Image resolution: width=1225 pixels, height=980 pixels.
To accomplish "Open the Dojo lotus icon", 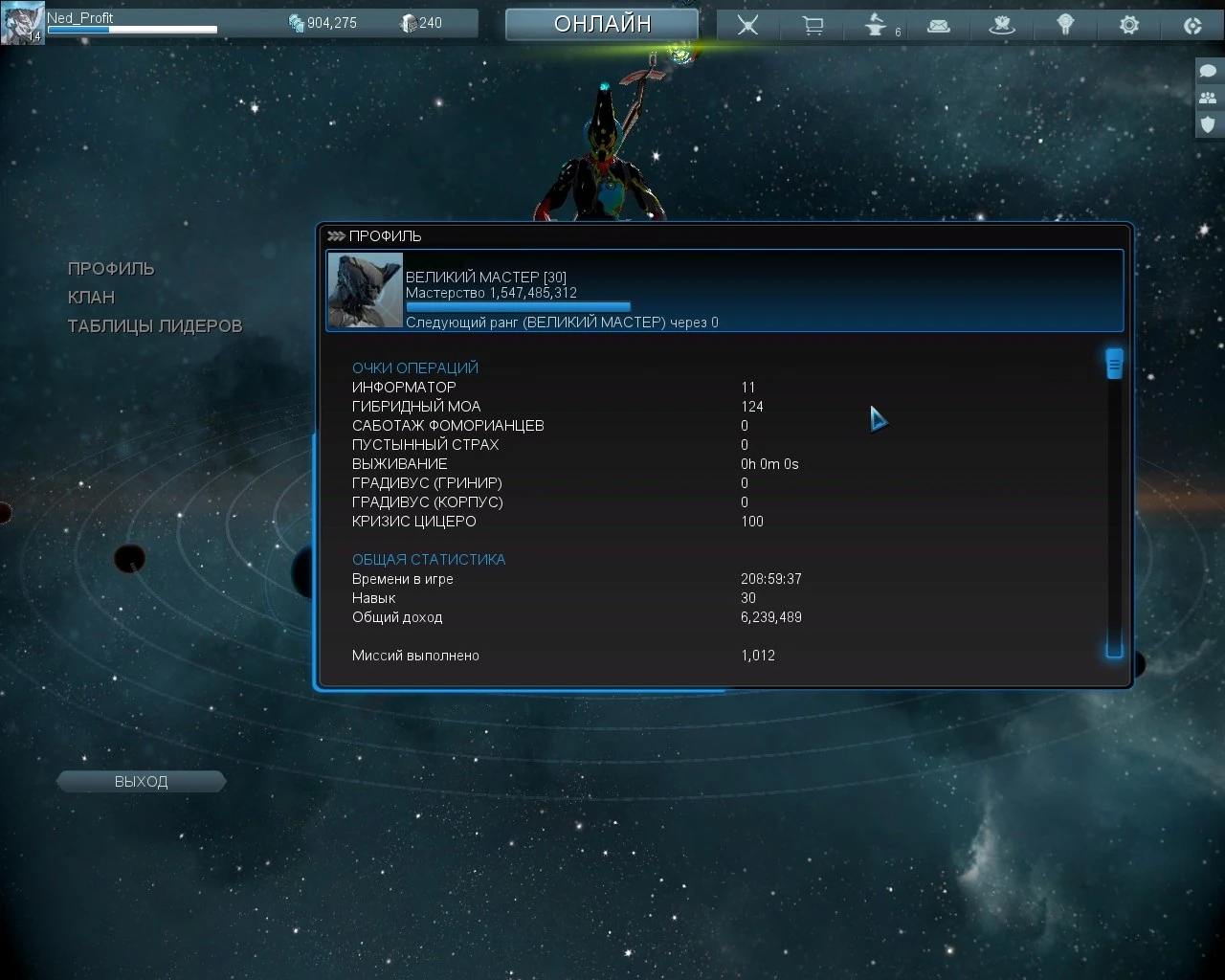I will pyautogui.click(x=1002, y=26).
